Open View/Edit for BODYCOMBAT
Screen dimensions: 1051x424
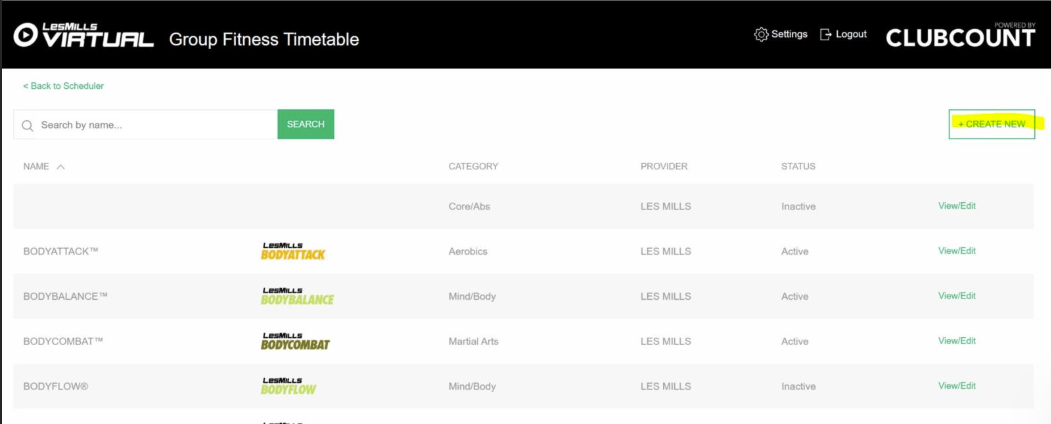point(956,340)
